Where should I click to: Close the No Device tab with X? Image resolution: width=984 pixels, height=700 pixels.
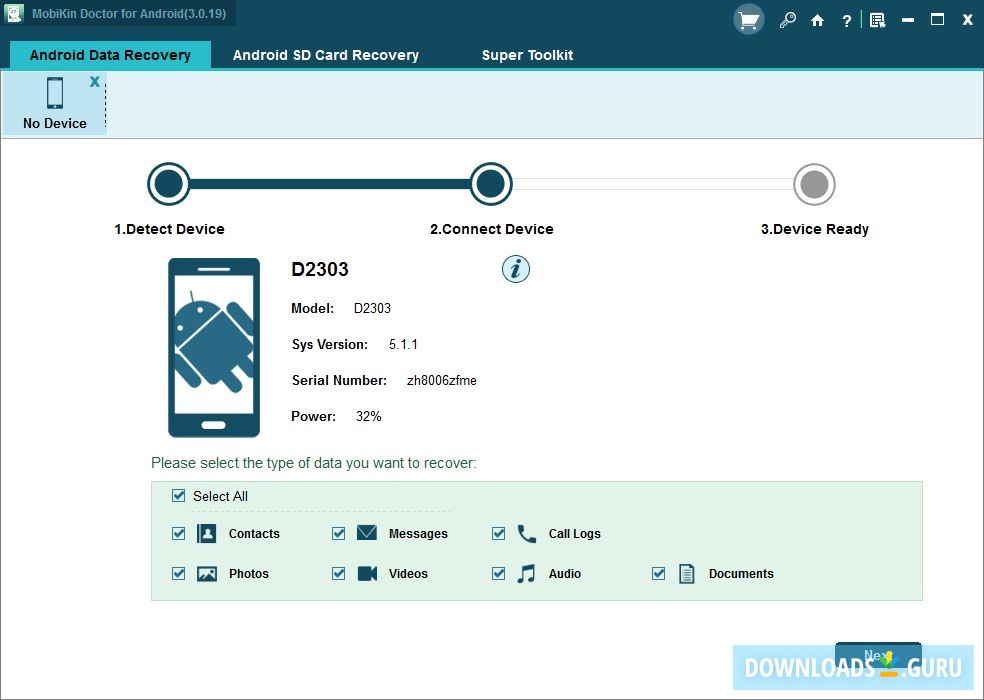(95, 81)
